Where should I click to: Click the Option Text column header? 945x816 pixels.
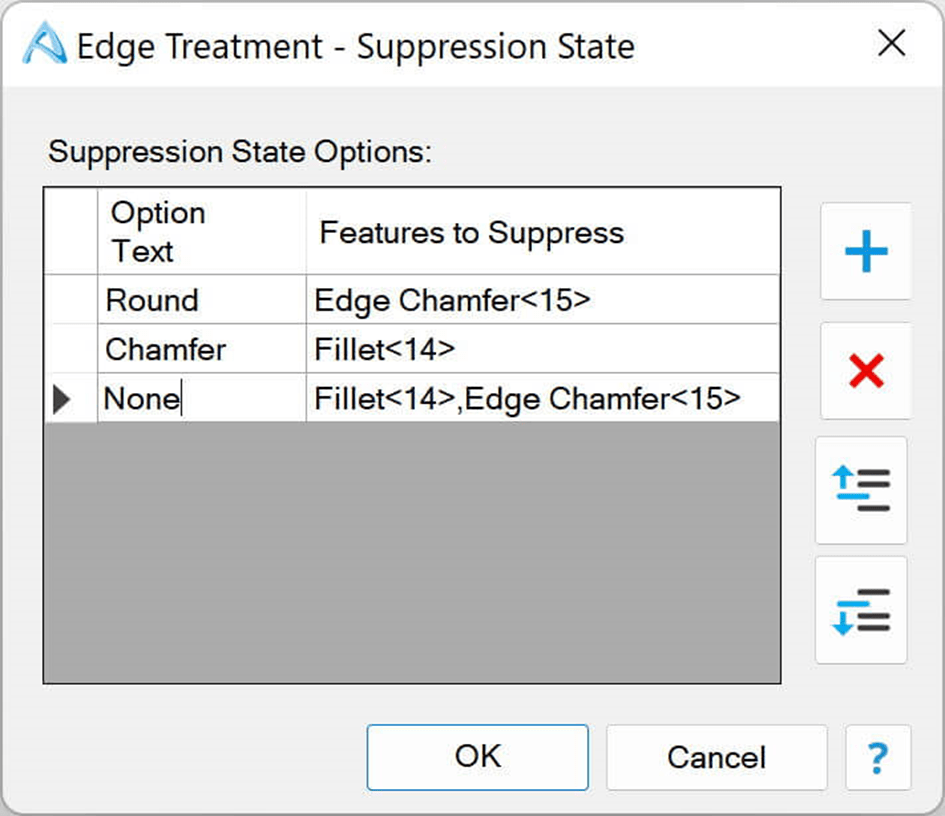200,232
